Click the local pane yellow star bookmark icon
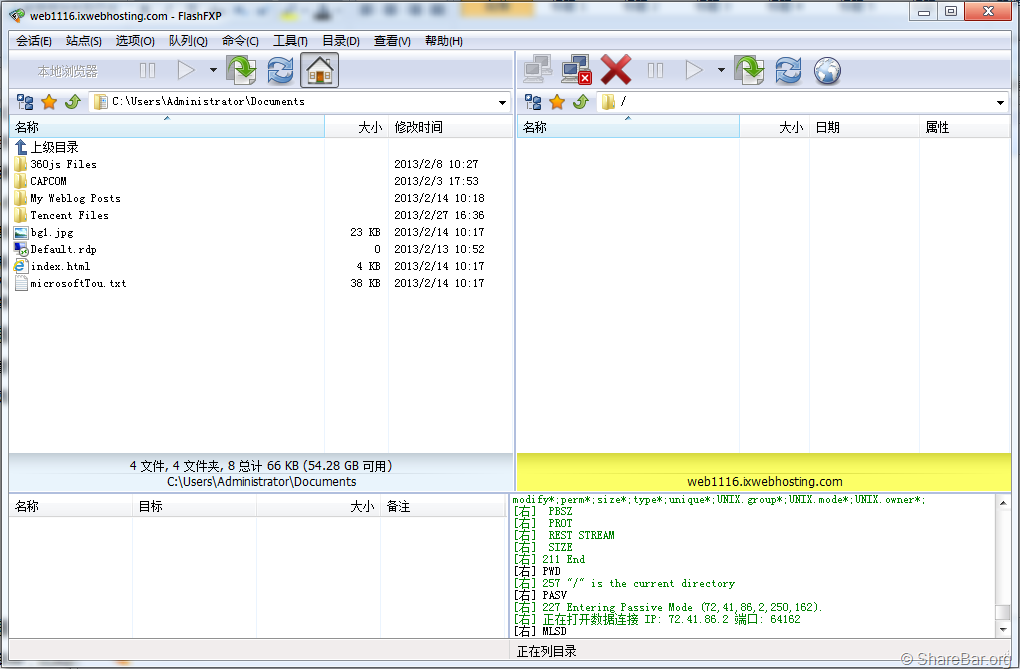1020x669 pixels. pyautogui.click(x=49, y=102)
